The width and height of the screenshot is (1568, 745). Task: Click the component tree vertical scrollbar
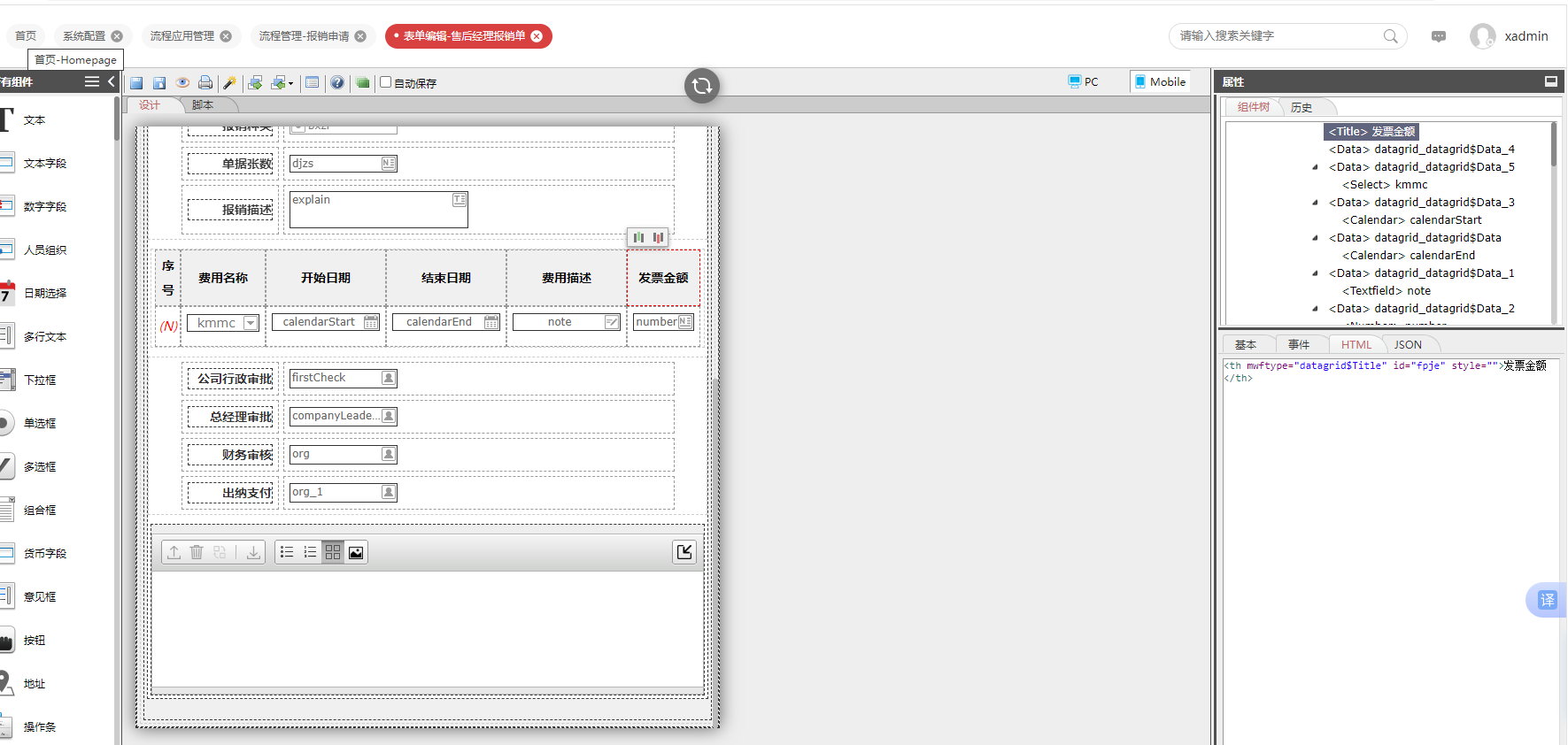click(x=1554, y=143)
